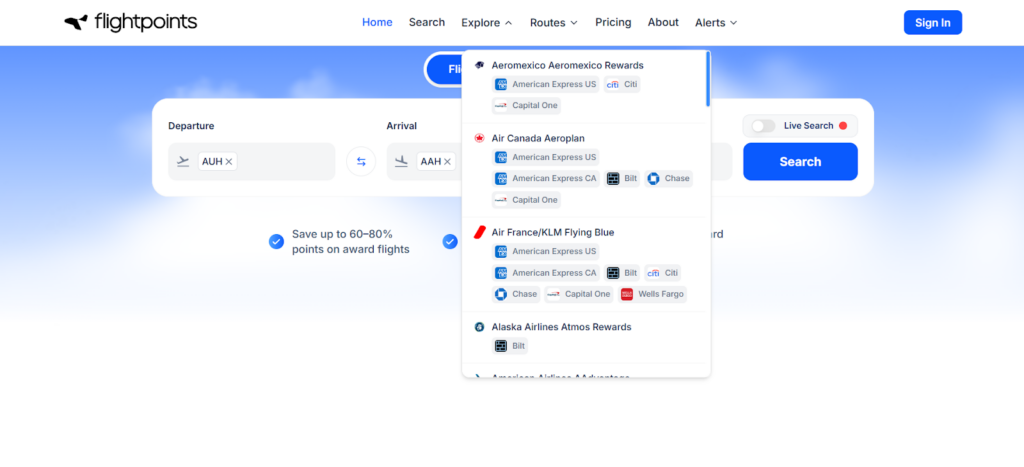The height and width of the screenshot is (467, 1024).
Task: Click American Express US under Flying Blue
Action: click(x=546, y=251)
